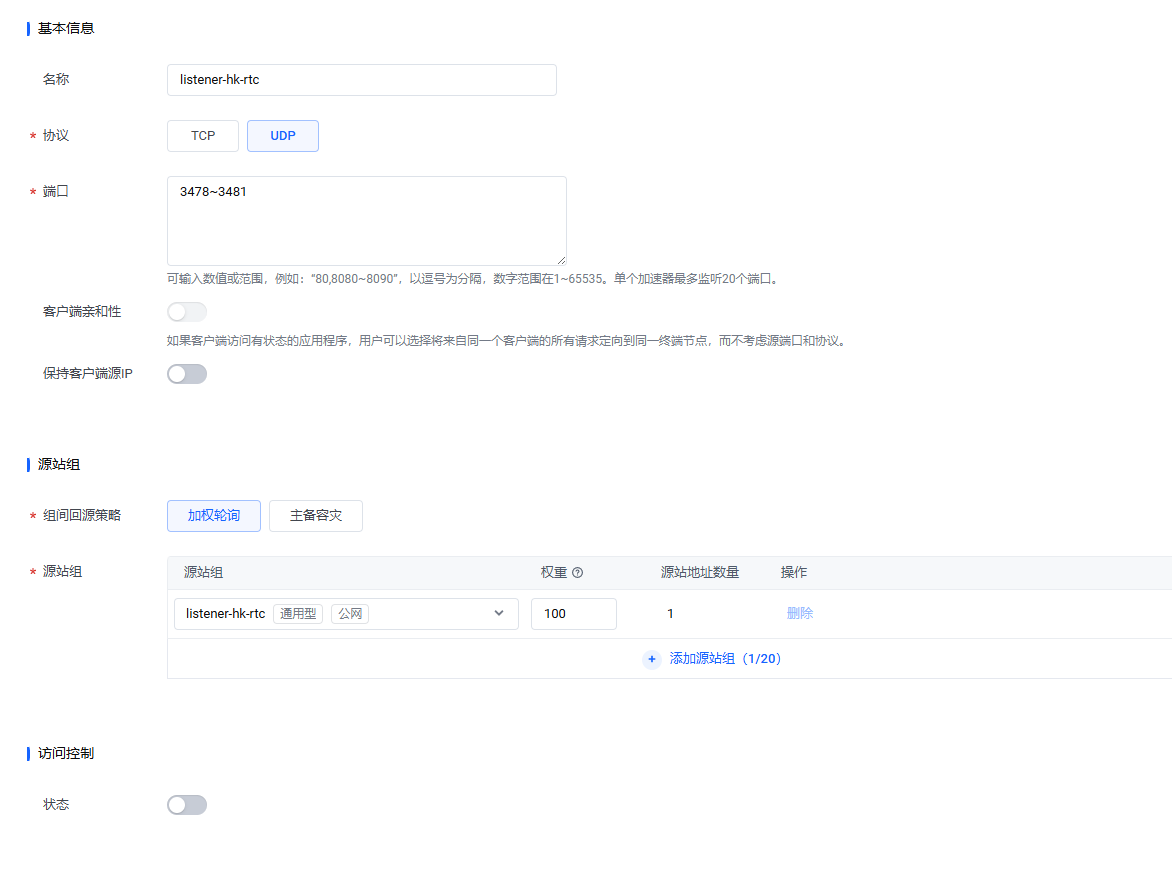Open the listener-hk-rtc origin group dropdown
The height and width of the screenshot is (889, 1172).
pyautogui.click(x=346, y=614)
